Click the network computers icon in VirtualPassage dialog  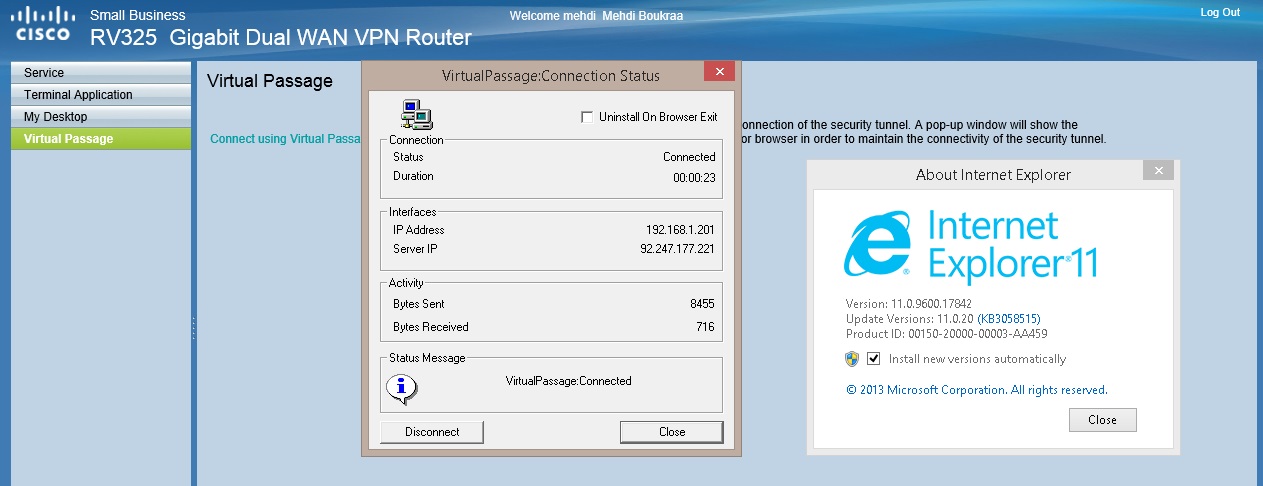pyautogui.click(x=416, y=114)
